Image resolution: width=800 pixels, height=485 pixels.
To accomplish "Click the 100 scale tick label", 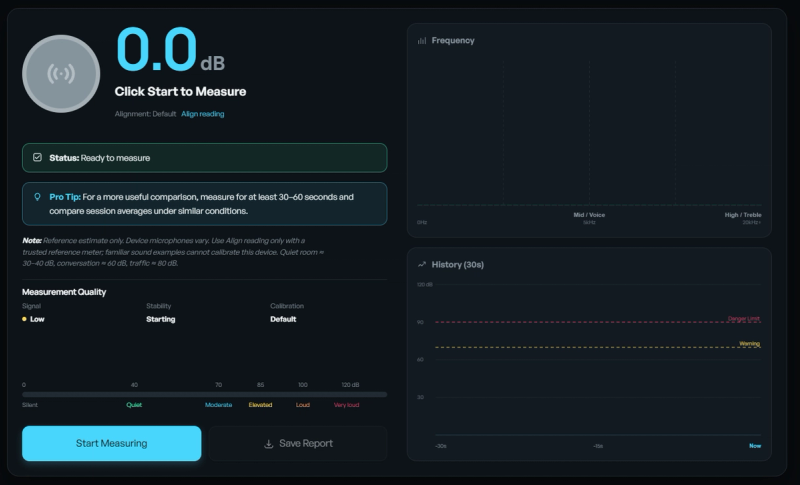I will coord(303,385).
